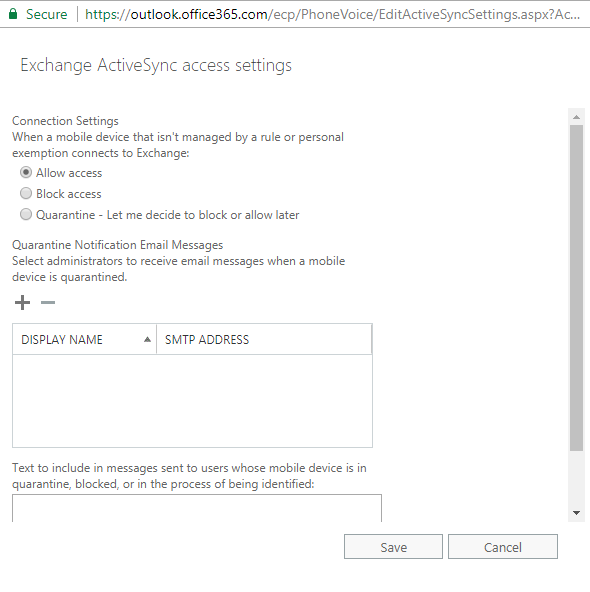The width and height of the screenshot is (590, 592).
Task: Click the Secure label in the address bar
Action: click(x=46, y=14)
